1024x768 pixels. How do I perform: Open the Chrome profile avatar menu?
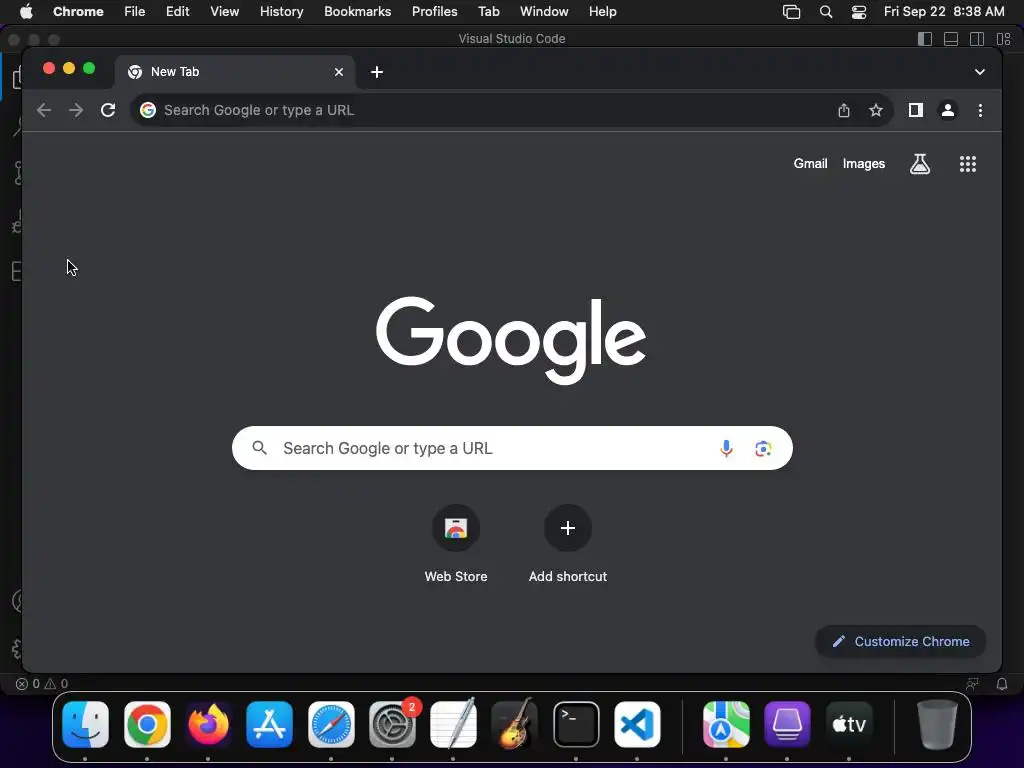click(948, 110)
